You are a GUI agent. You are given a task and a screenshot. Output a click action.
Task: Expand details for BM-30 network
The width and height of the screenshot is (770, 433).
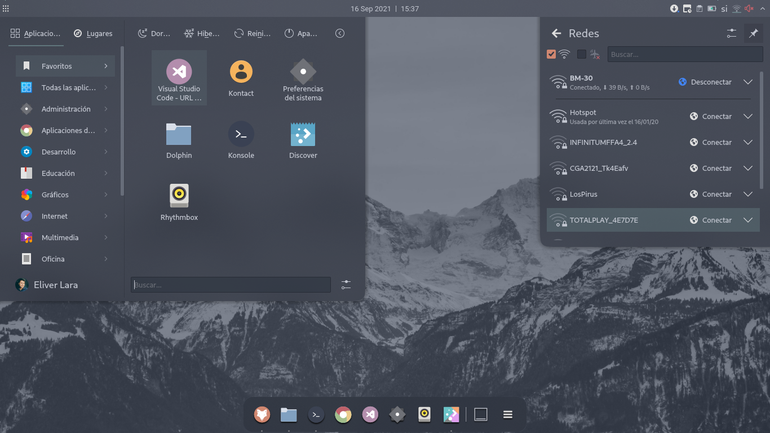[747, 82]
